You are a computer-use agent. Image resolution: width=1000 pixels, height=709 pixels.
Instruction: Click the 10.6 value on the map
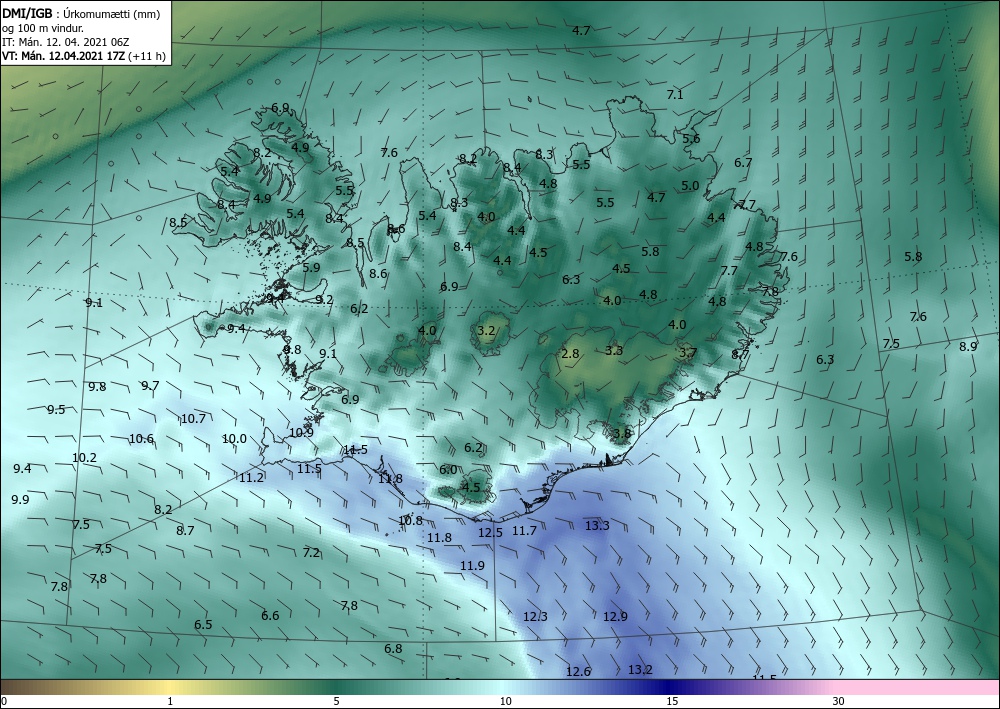point(141,439)
